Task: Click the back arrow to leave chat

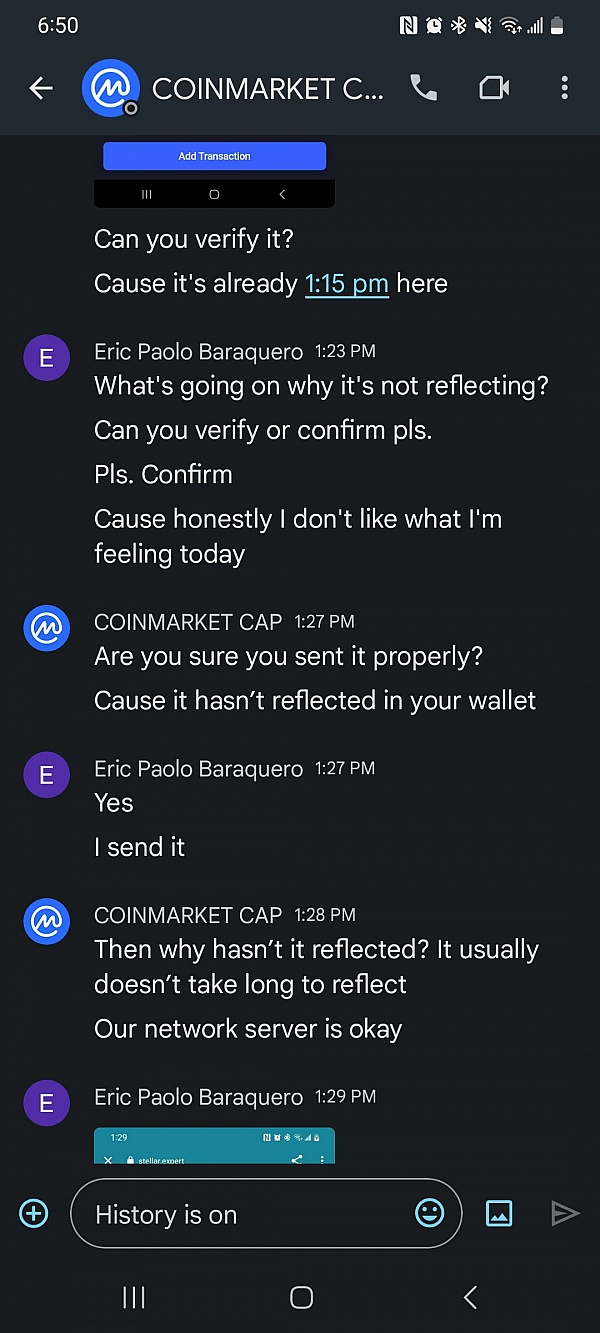Action: (x=40, y=88)
